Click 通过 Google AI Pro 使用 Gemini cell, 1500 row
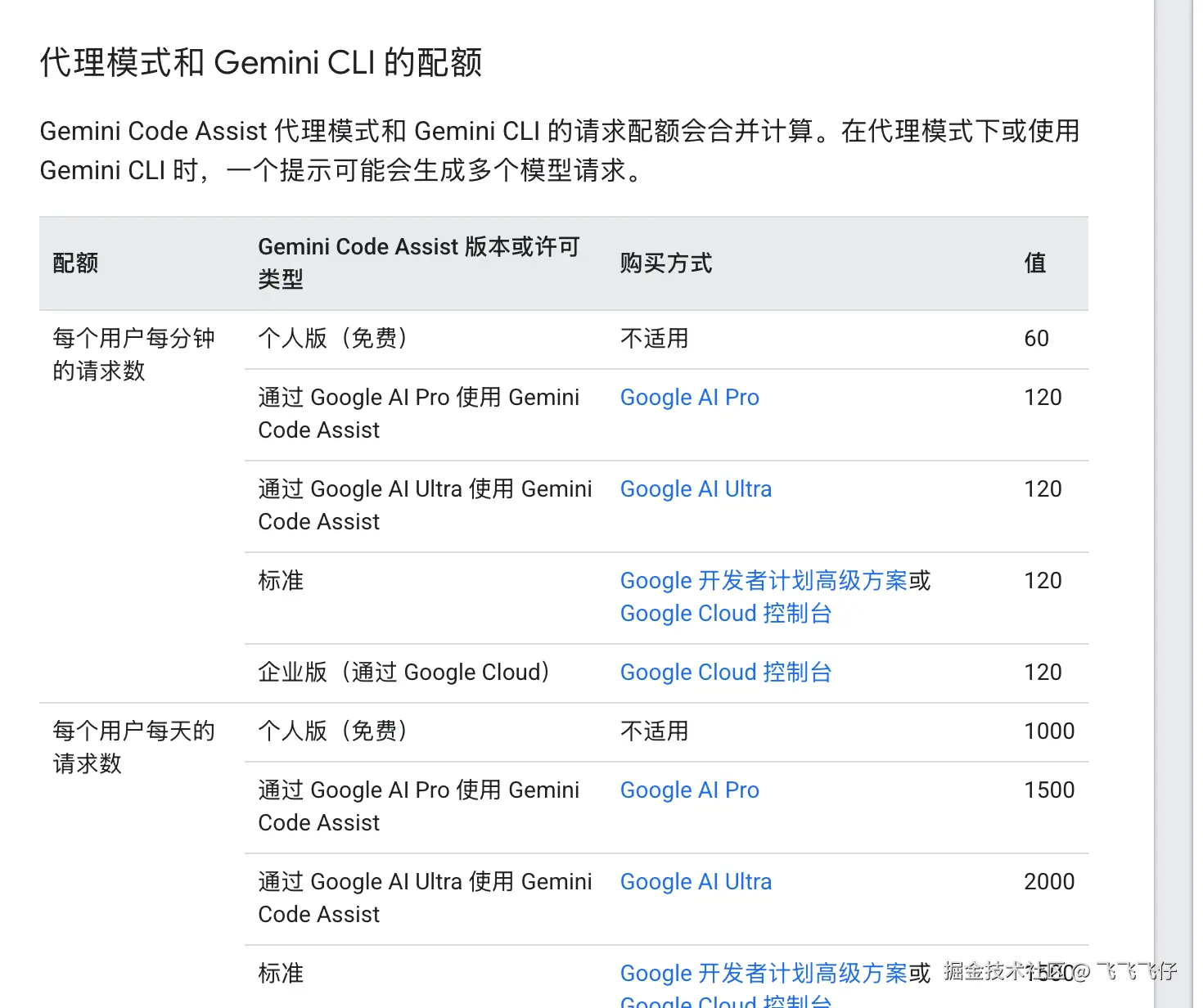 pyautogui.click(x=418, y=807)
